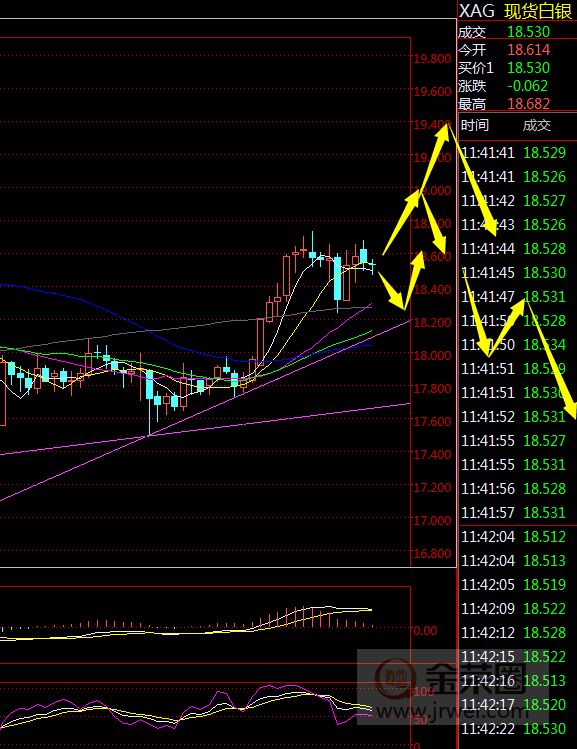
Task: Click the 19.600 price axis label
Action: pos(432,92)
